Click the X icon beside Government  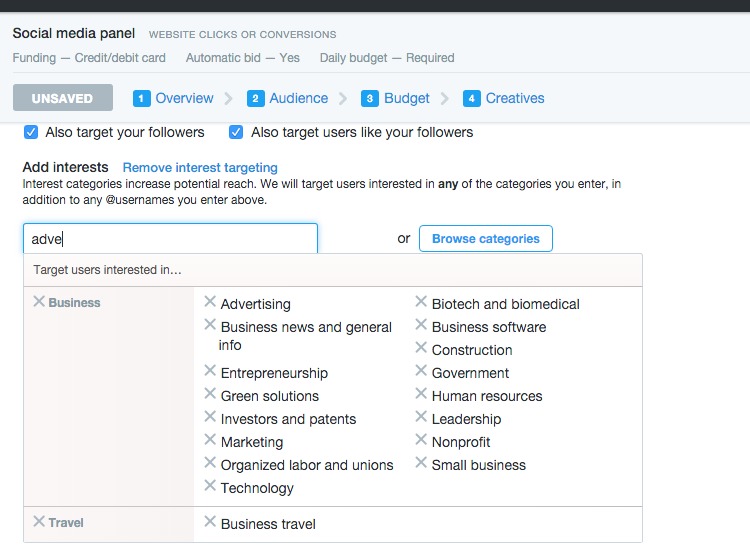click(421, 371)
